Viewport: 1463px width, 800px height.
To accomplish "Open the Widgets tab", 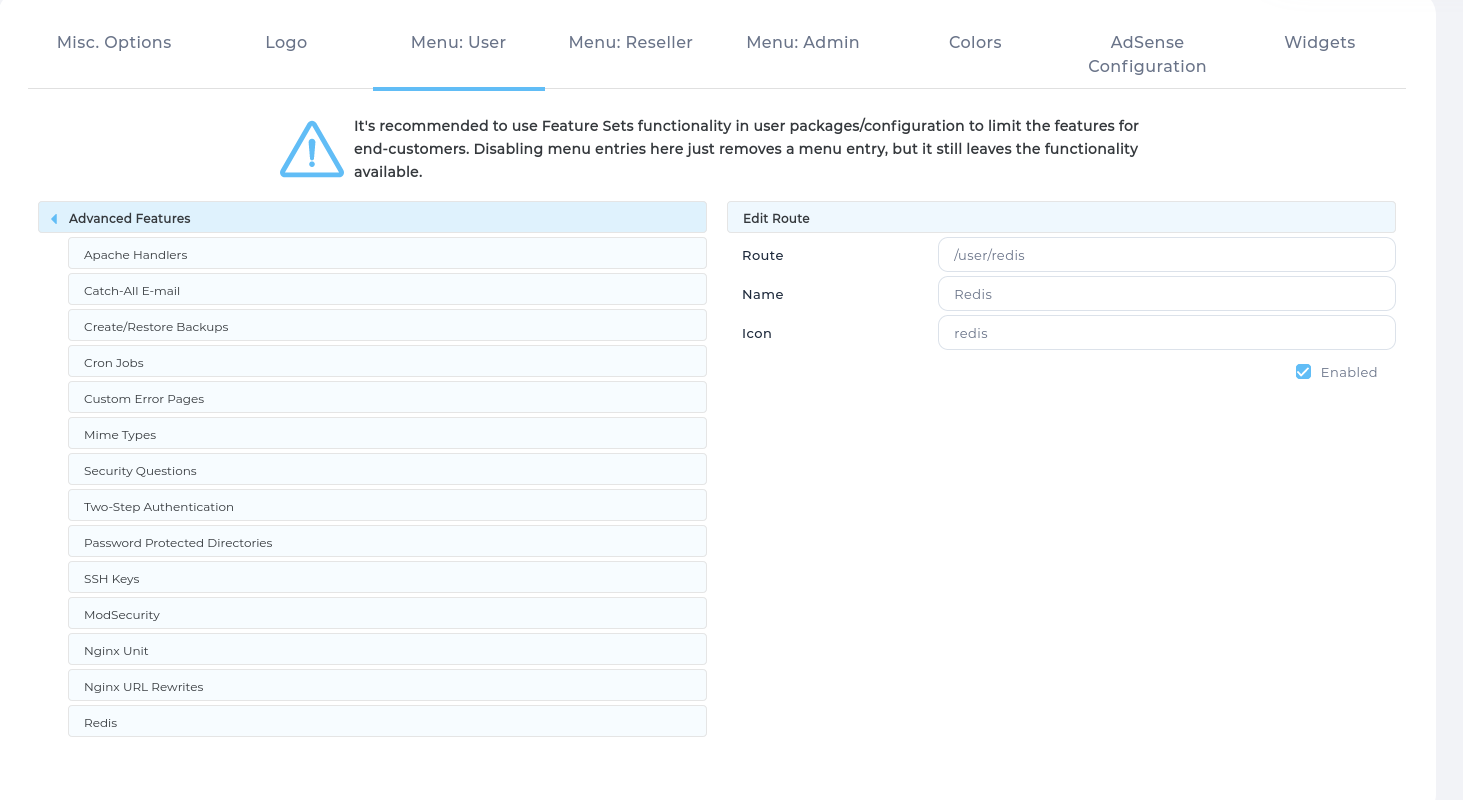I will click(x=1319, y=43).
